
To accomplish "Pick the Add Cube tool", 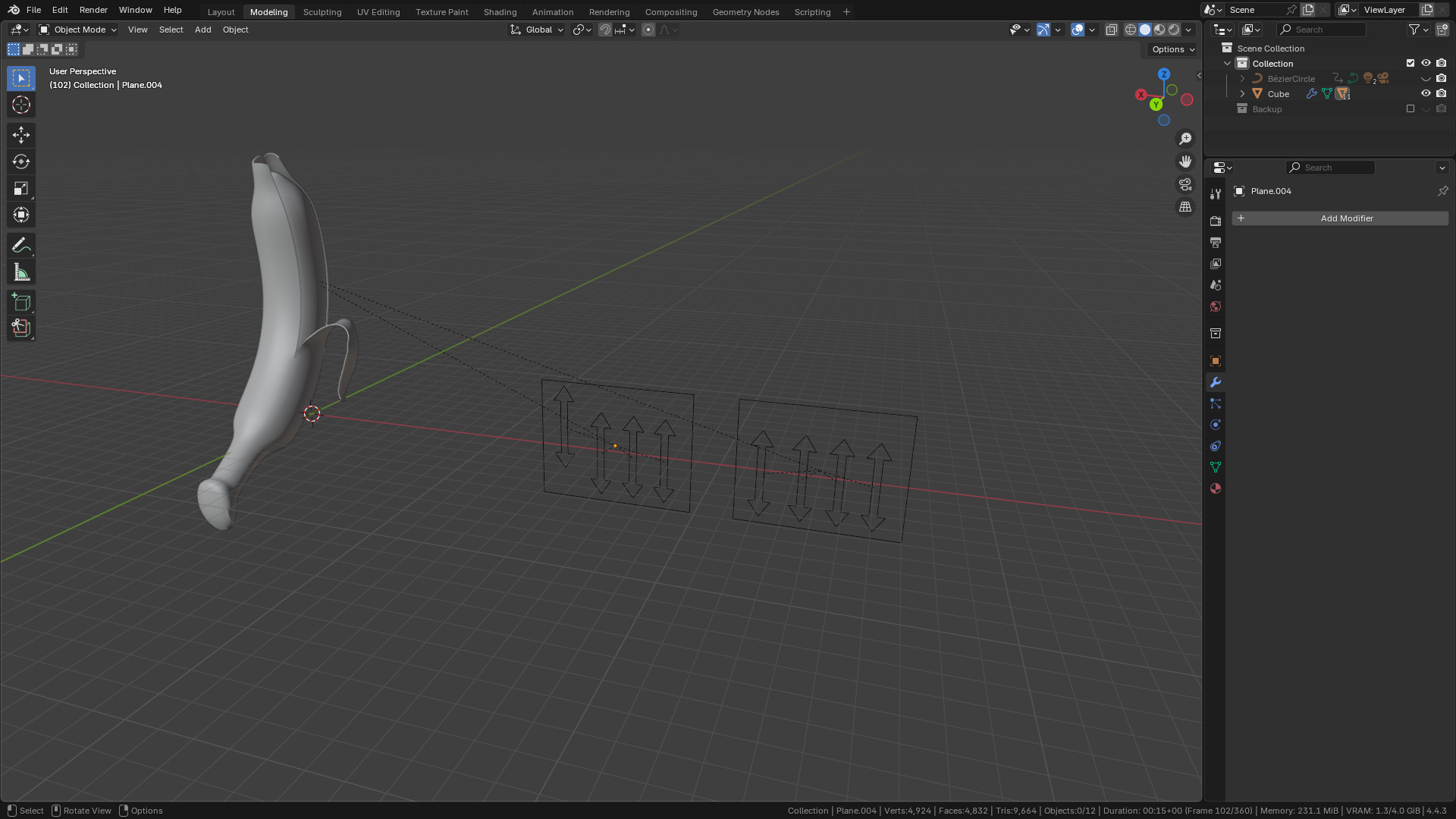I will (x=21, y=303).
